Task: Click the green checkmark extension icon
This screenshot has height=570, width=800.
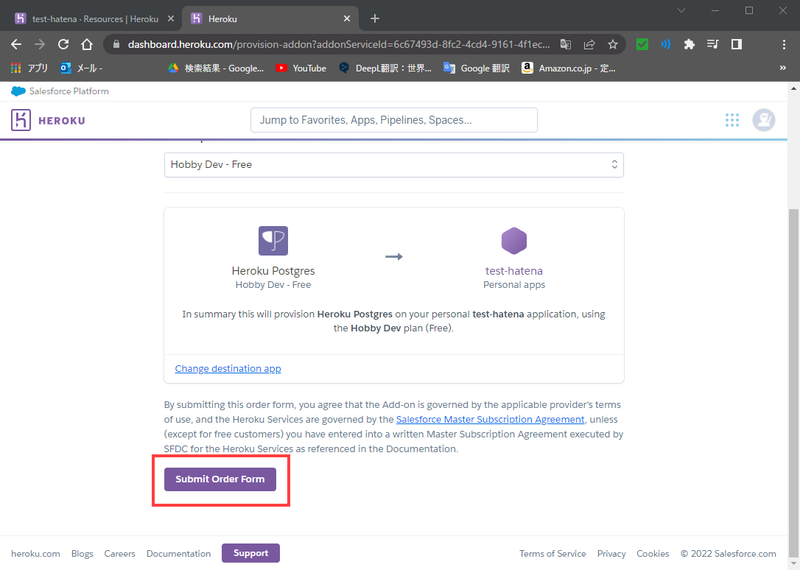Action: [x=642, y=44]
